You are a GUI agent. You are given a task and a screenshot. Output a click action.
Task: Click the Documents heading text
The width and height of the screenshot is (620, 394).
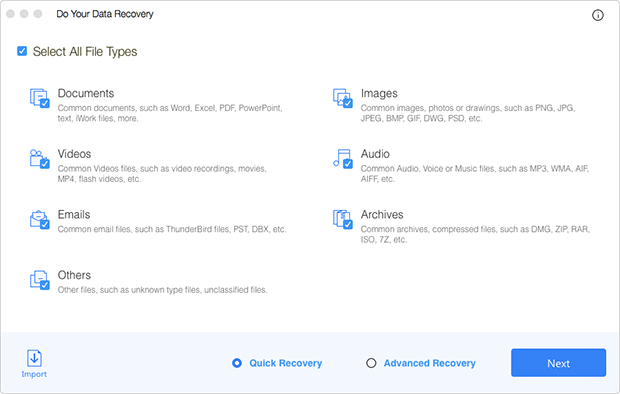coord(86,93)
